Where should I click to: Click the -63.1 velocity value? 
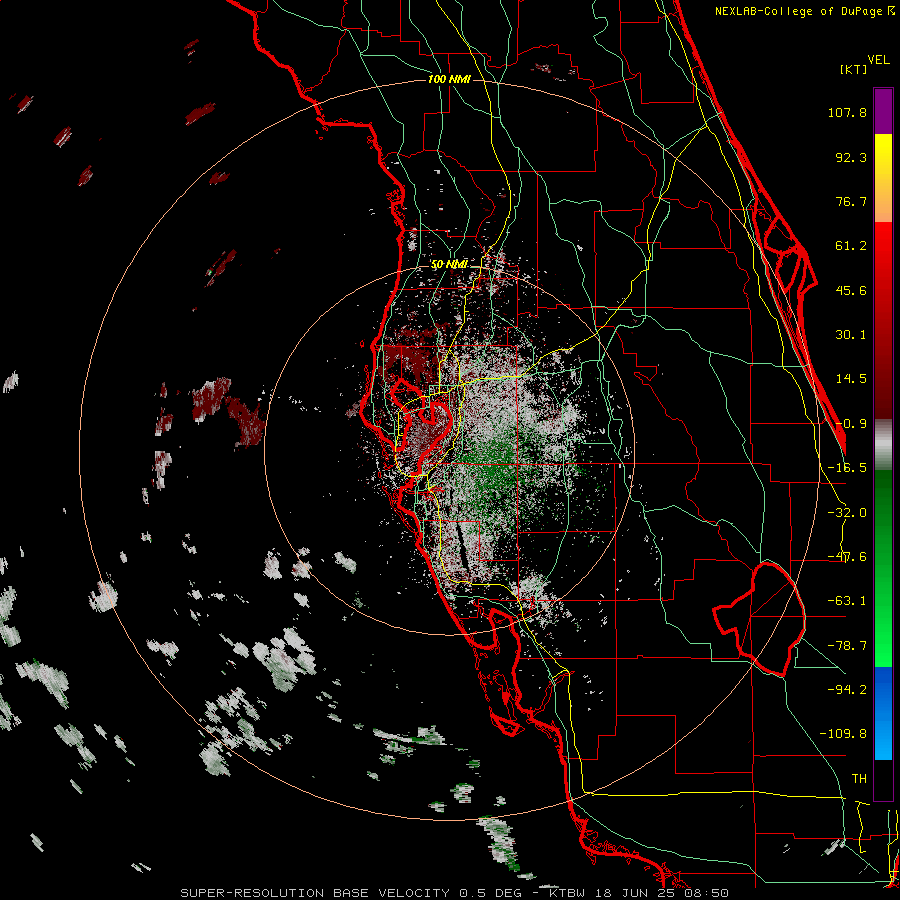847,601
